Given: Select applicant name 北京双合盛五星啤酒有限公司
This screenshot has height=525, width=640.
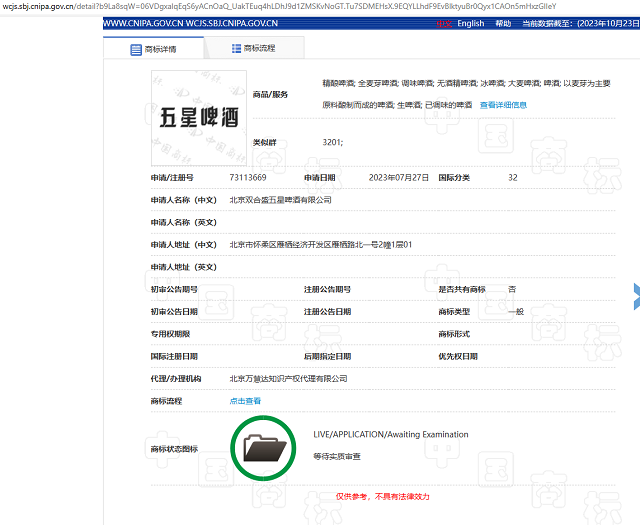Looking at the screenshot, I should pyautogui.click(x=280, y=200).
